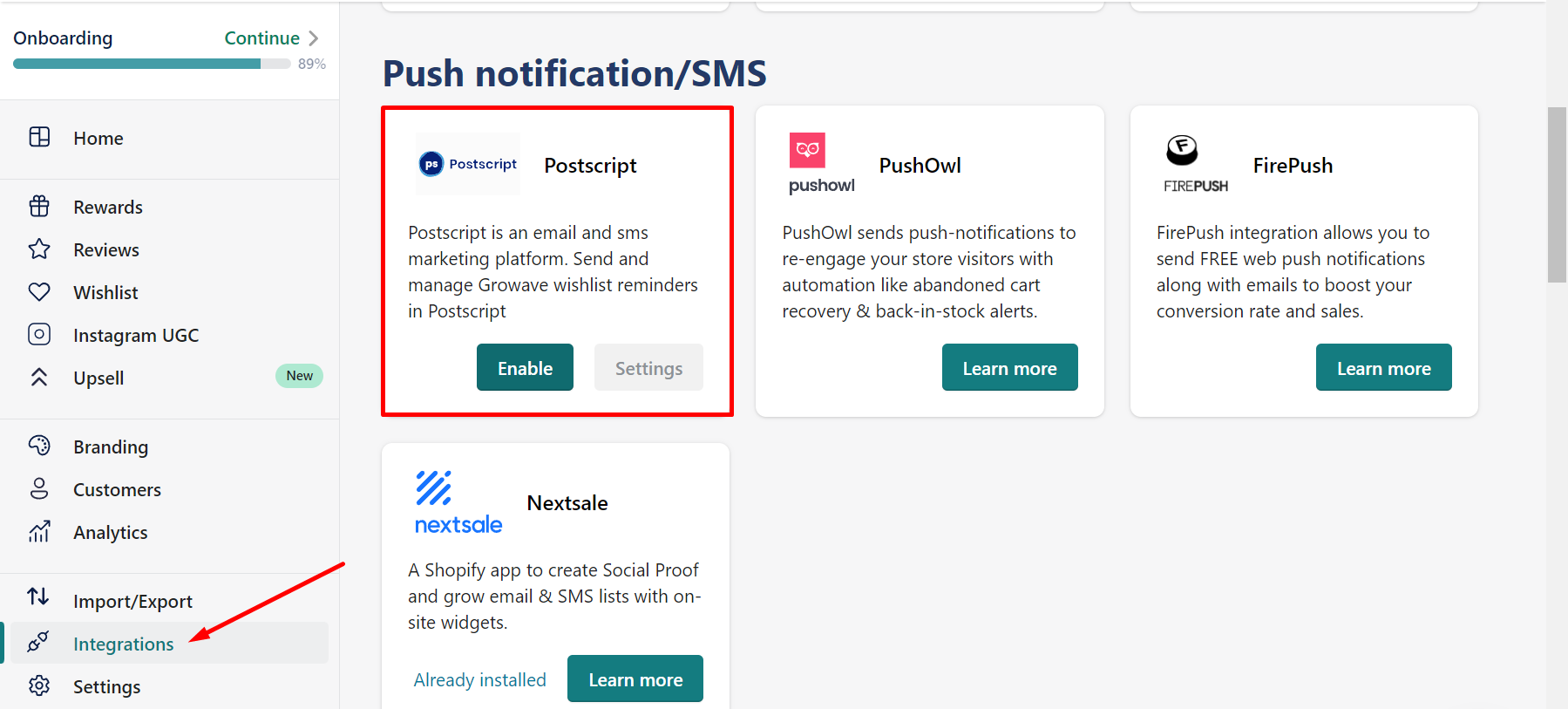Viewport: 1568px width, 709px height.
Task: Select the Instagram UGC camera icon
Action: tap(39, 334)
